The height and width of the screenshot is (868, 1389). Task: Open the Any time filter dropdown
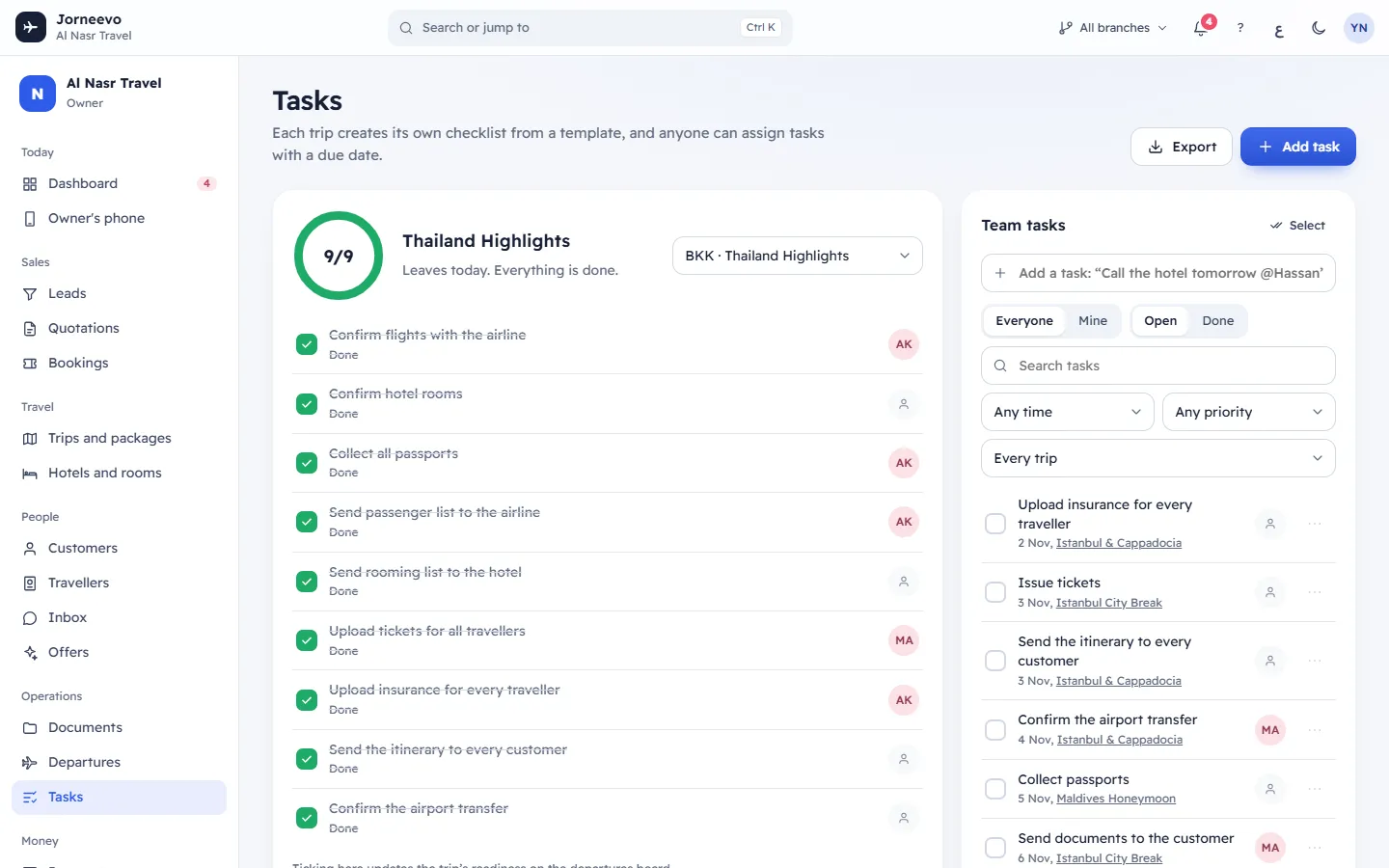[1068, 412]
